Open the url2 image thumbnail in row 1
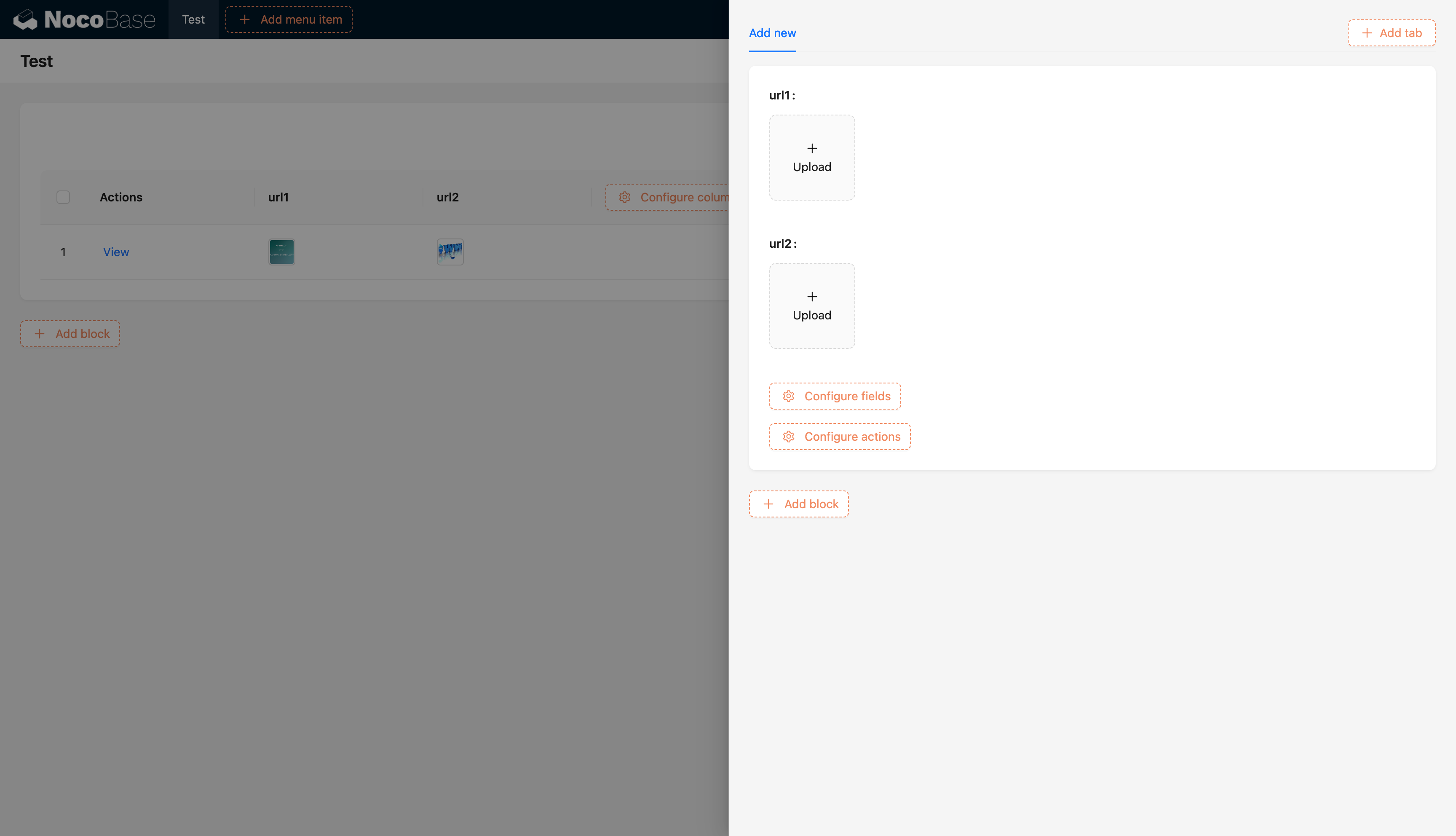Image resolution: width=1456 pixels, height=836 pixels. [x=450, y=252]
